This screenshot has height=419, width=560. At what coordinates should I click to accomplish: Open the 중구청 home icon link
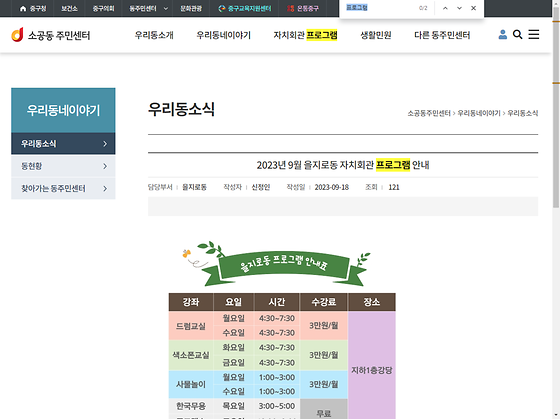tap(33, 9)
